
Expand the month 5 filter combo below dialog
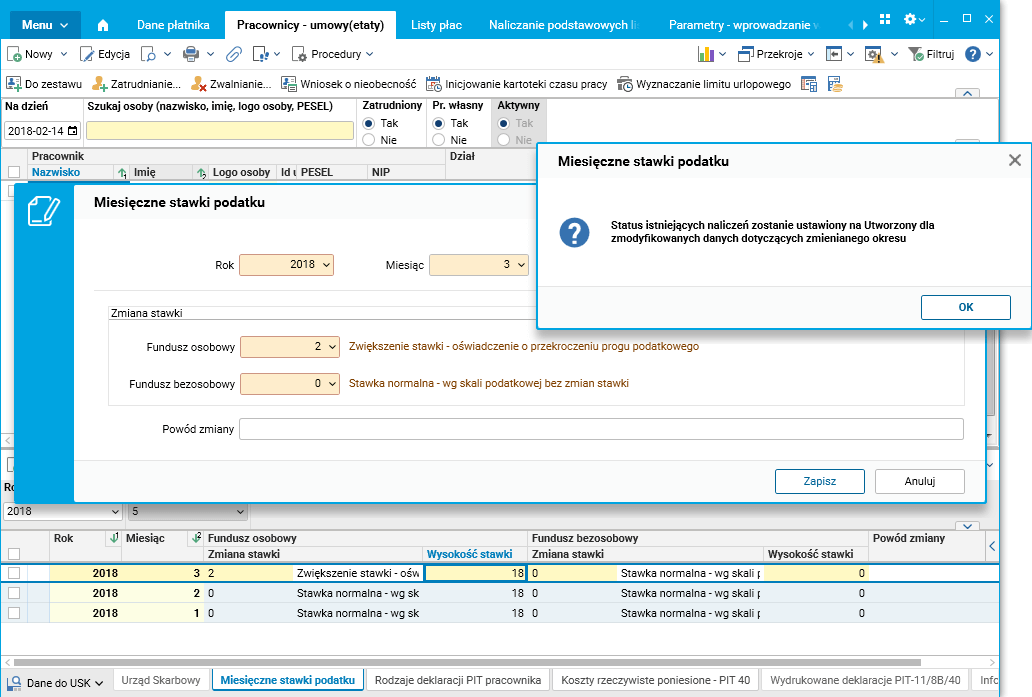click(240, 511)
